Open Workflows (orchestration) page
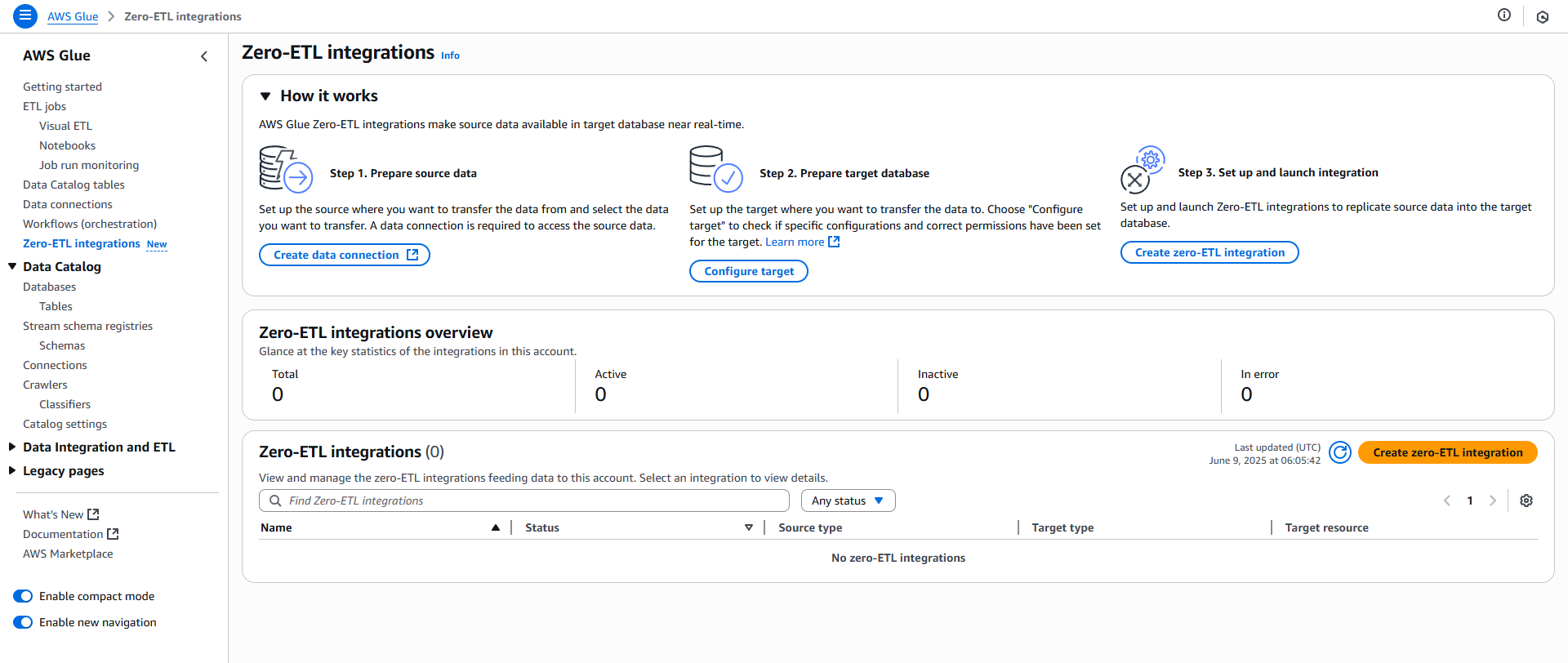The image size is (1568, 663). point(90,224)
